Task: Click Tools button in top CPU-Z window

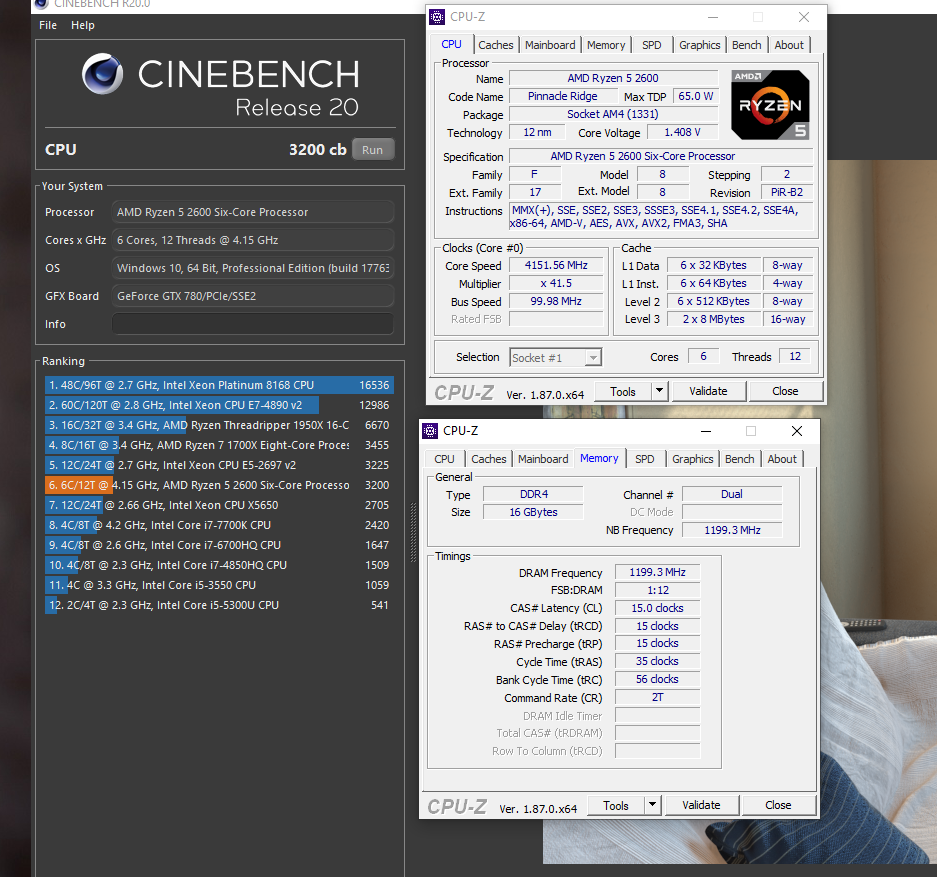Action: [x=623, y=391]
